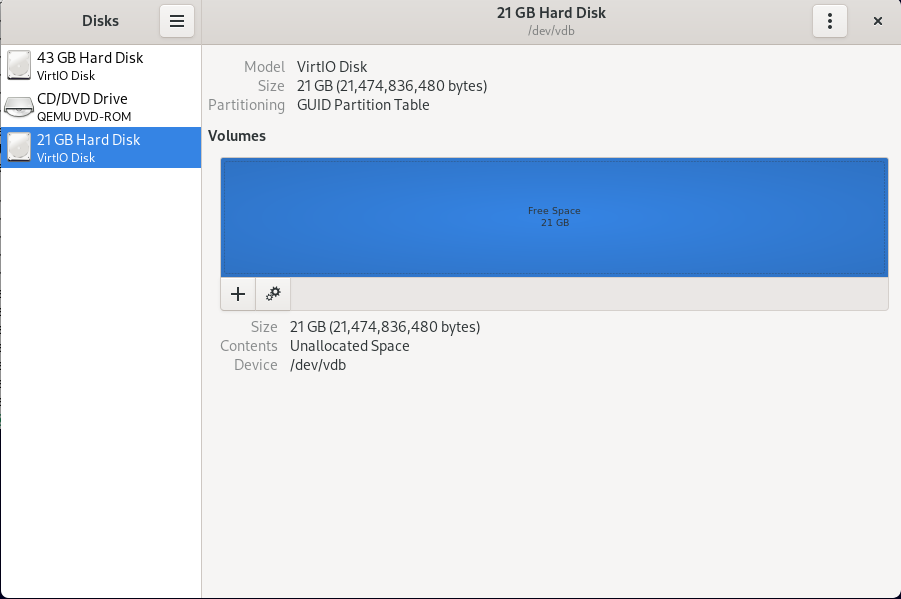This screenshot has width=901, height=599.
Task: Open the drive options three-dot menu
Action: pos(830,21)
